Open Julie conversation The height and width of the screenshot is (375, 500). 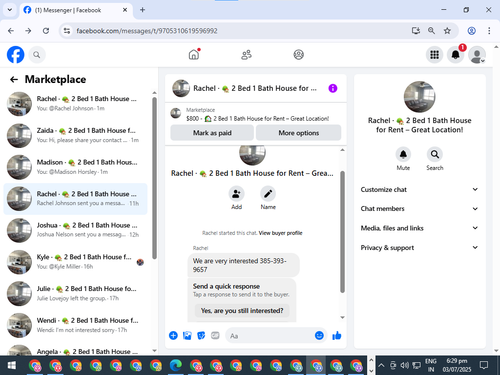pyautogui.click(x=75, y=293)
